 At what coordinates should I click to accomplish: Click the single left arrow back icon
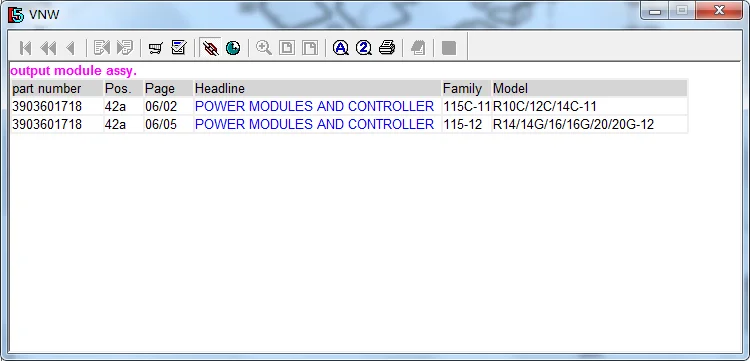pos(71,48)
